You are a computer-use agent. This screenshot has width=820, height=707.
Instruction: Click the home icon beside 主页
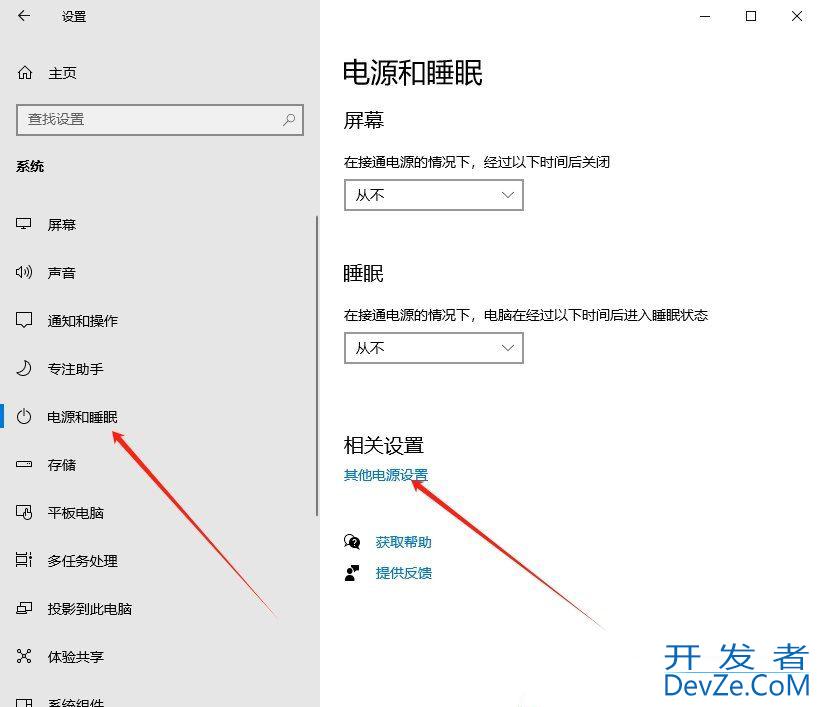click(25, 73)
